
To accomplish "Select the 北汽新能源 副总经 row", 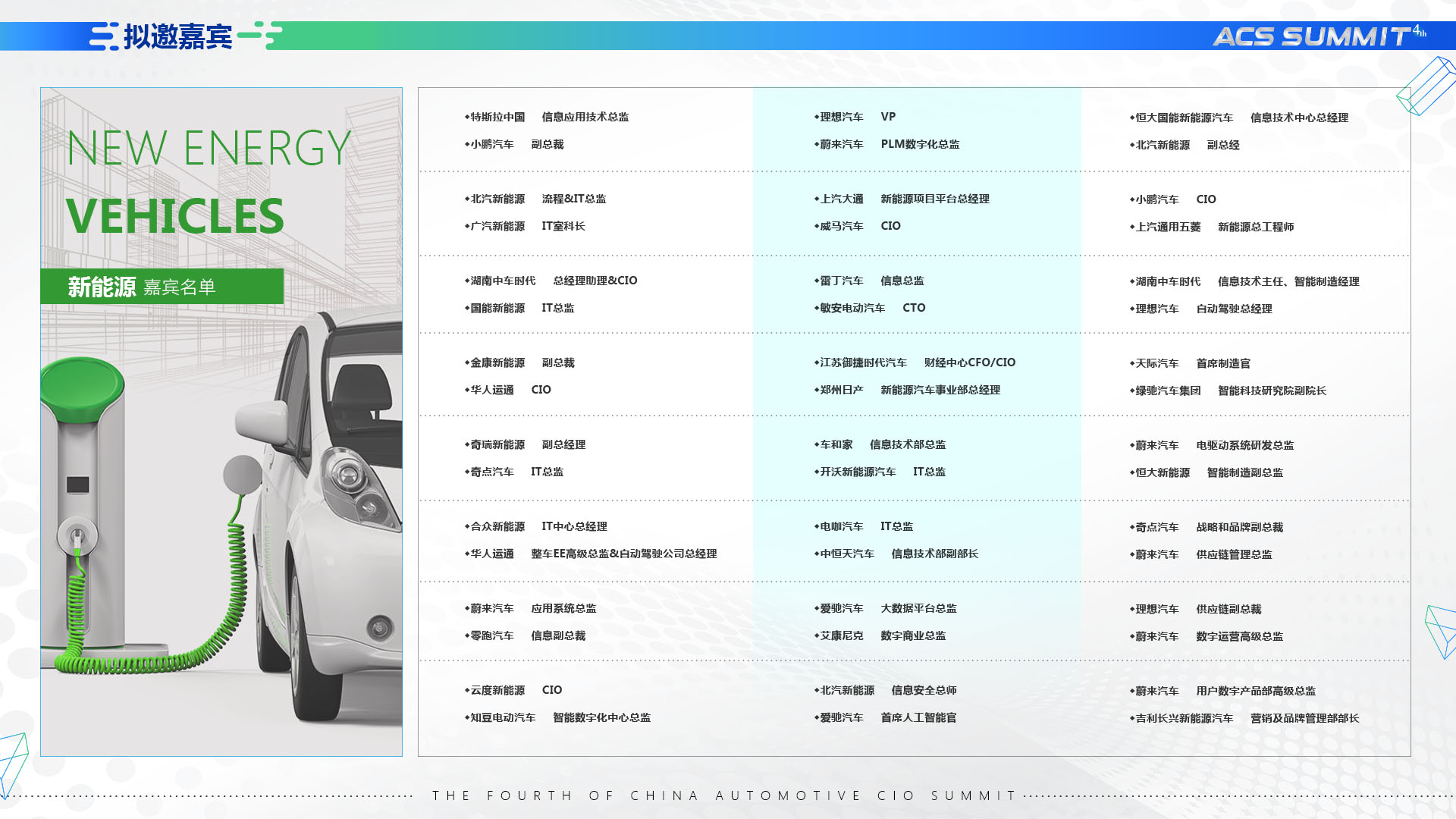I will [x=1185, y=145].
